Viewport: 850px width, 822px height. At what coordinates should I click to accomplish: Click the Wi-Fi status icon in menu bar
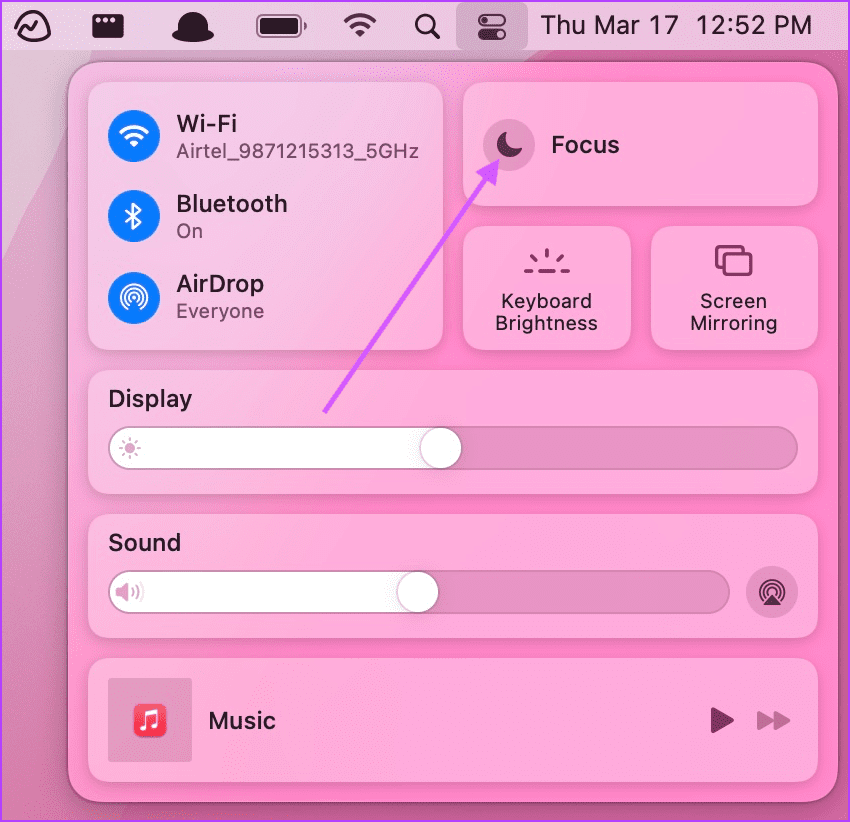click(x=360, y=25)
